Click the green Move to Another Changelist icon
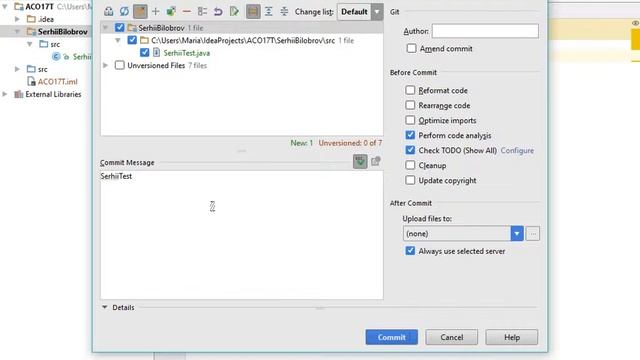This screenshot has width=640, height=360. (x=171, y=11)
